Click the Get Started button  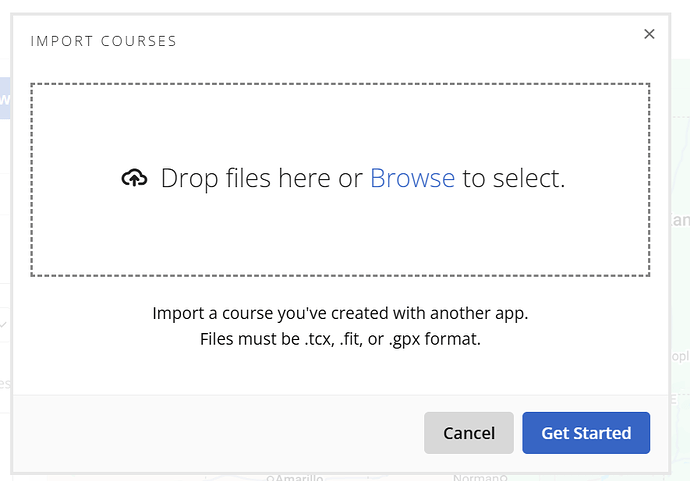pyautogui.click(x=586, y=433)
